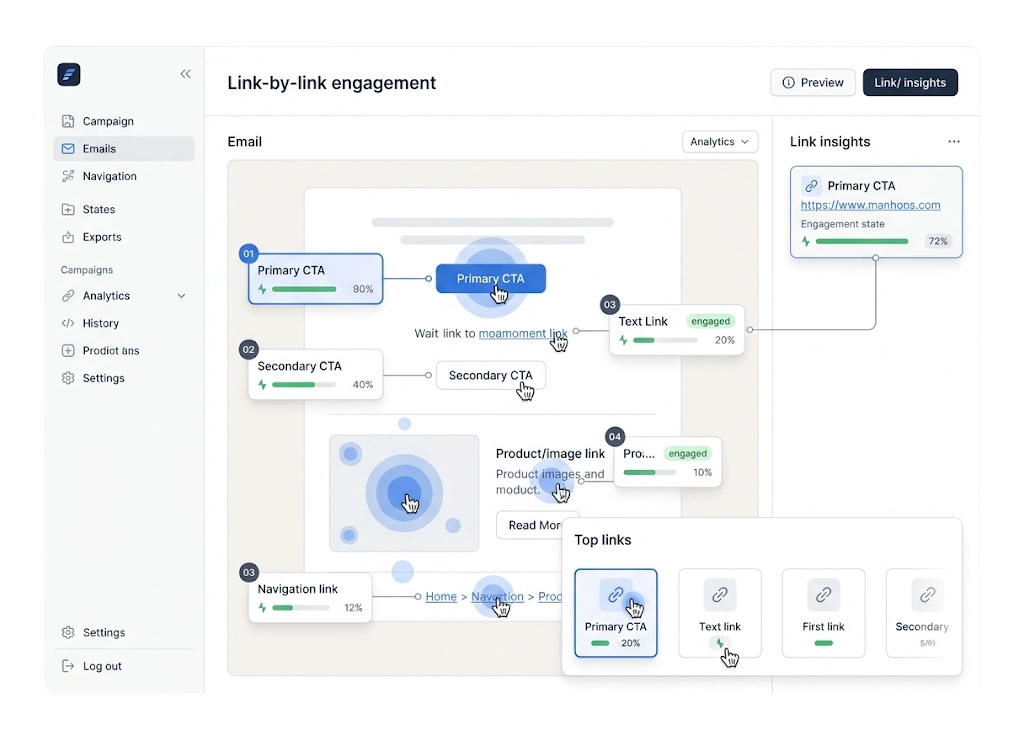Go to States in the sidebar
This screenshot has width=1024, height=741.
(x=123, y=210)
